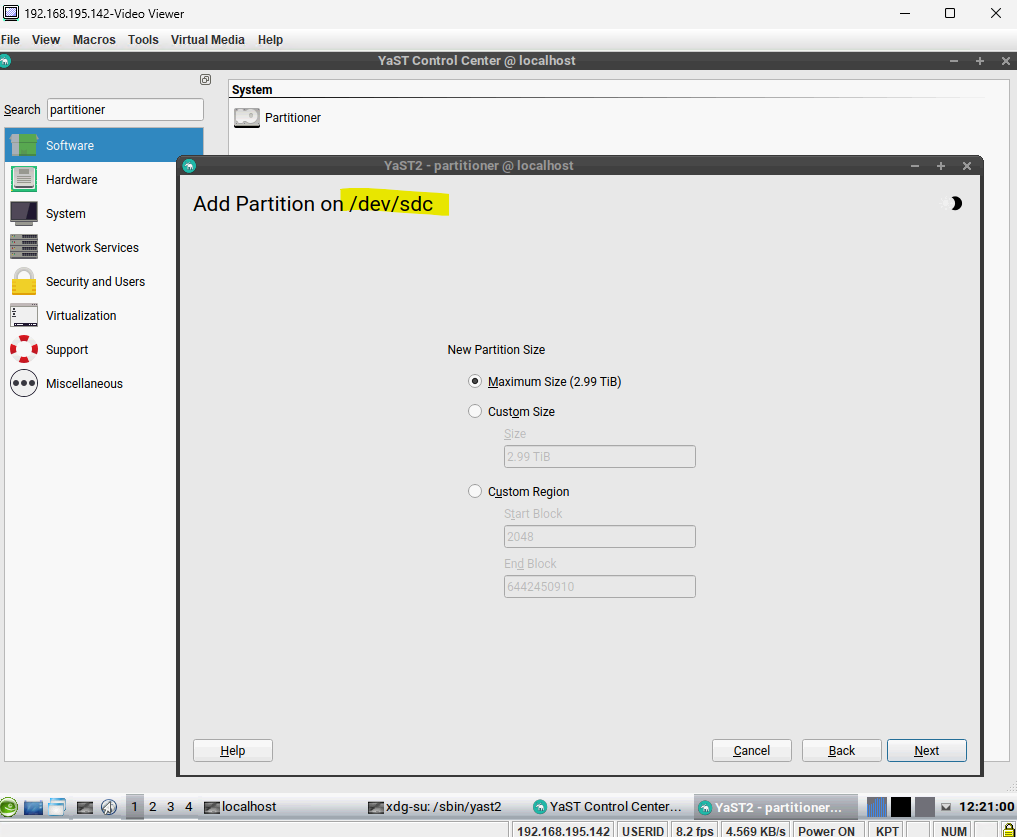Click the Software label in sidebar
This screenshot has height=837, width=1017.
70,145
